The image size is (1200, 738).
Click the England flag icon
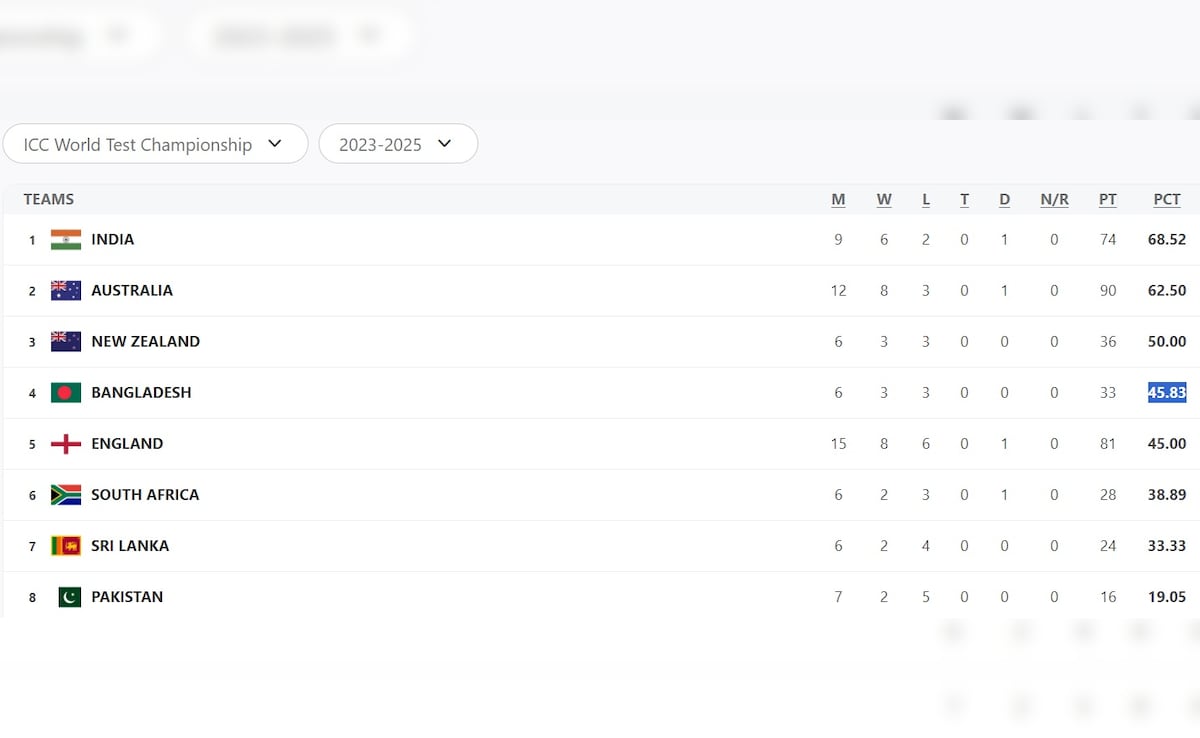tap(66, 444)
